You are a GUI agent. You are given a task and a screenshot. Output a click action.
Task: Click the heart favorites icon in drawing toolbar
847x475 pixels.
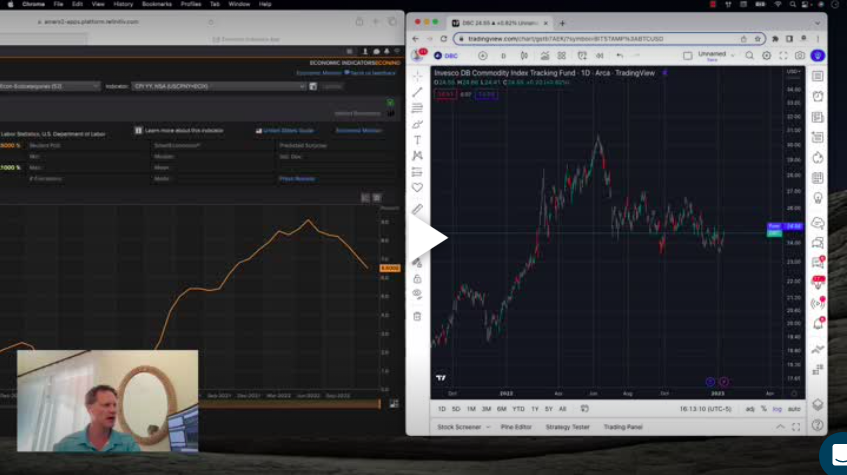(x=417, y=188)
